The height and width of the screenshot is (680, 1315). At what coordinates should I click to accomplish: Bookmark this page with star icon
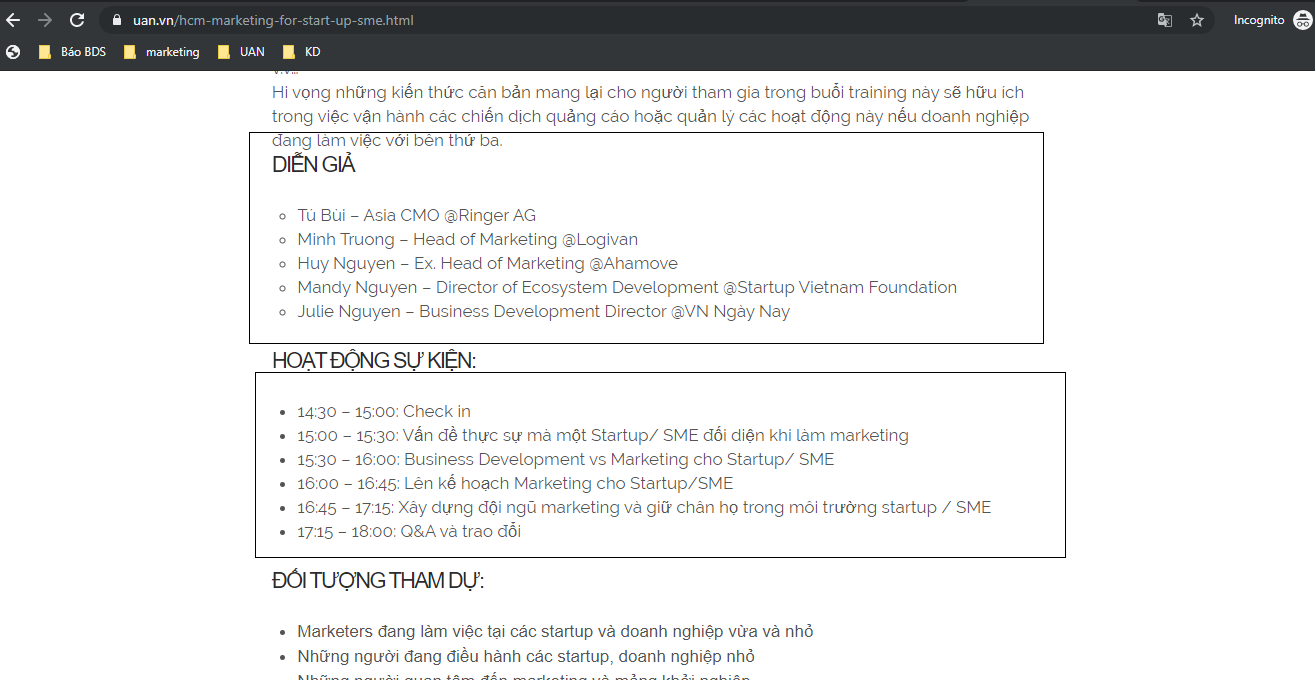point(1197,20)
